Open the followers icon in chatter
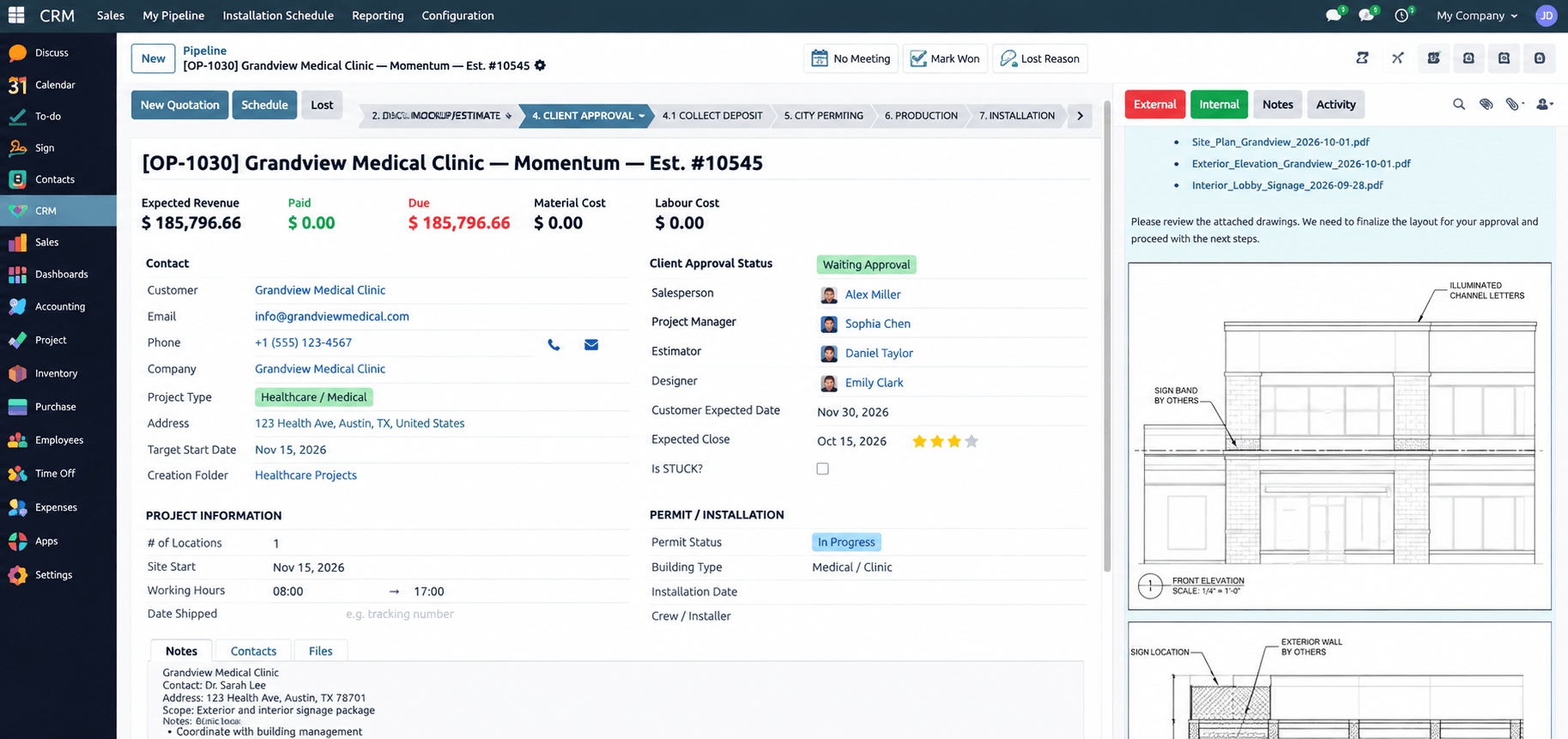Viewport: 1568px width, 739px height. pyautogui.click(x=1544, y=104)
